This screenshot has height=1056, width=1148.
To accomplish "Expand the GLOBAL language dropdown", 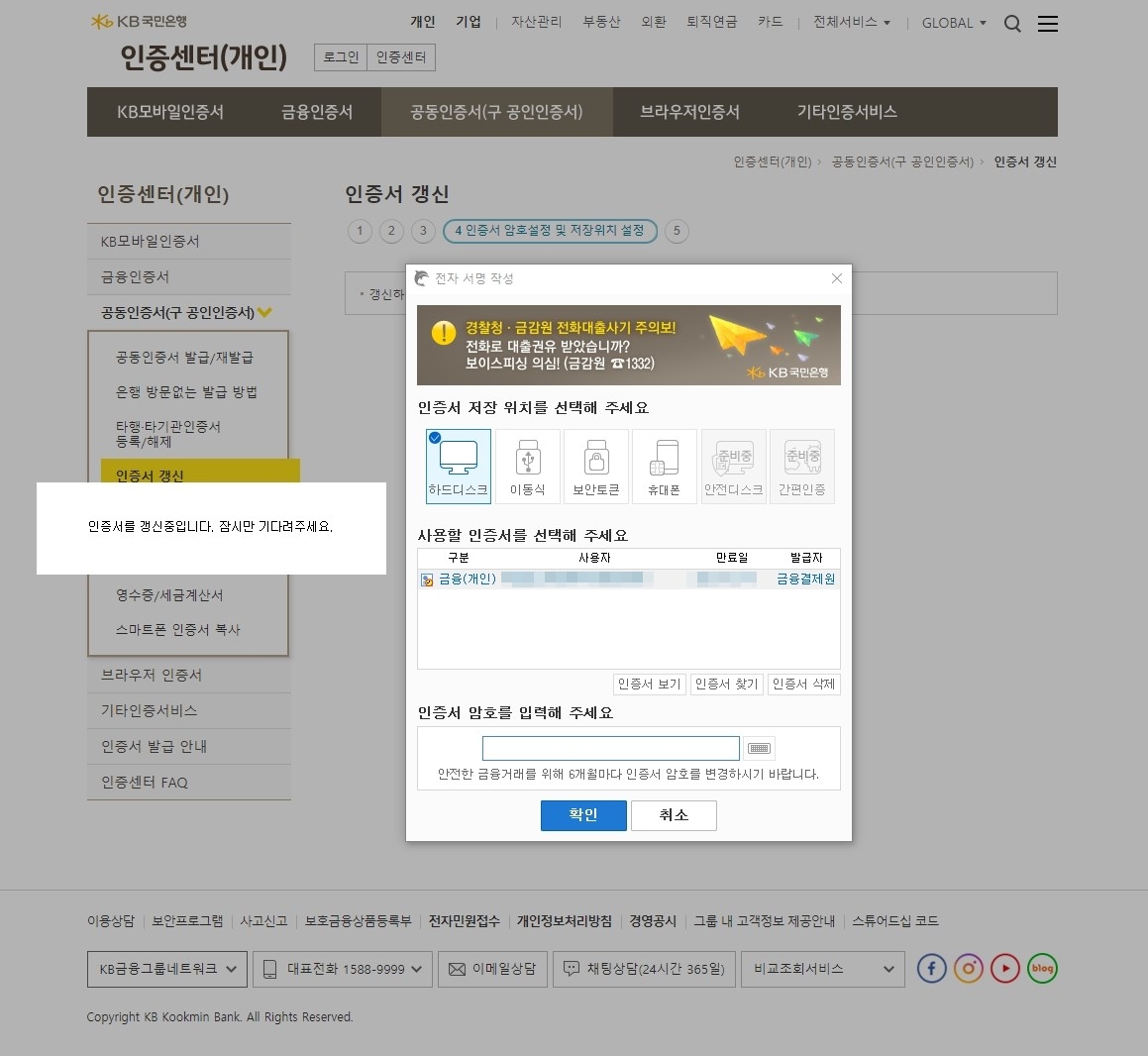I will click(954, 23).
